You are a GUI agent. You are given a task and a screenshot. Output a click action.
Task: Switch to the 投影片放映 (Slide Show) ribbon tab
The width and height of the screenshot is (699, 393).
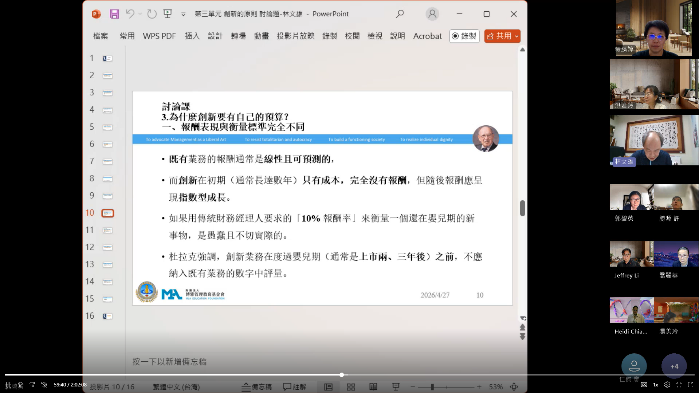pos(296,36)
